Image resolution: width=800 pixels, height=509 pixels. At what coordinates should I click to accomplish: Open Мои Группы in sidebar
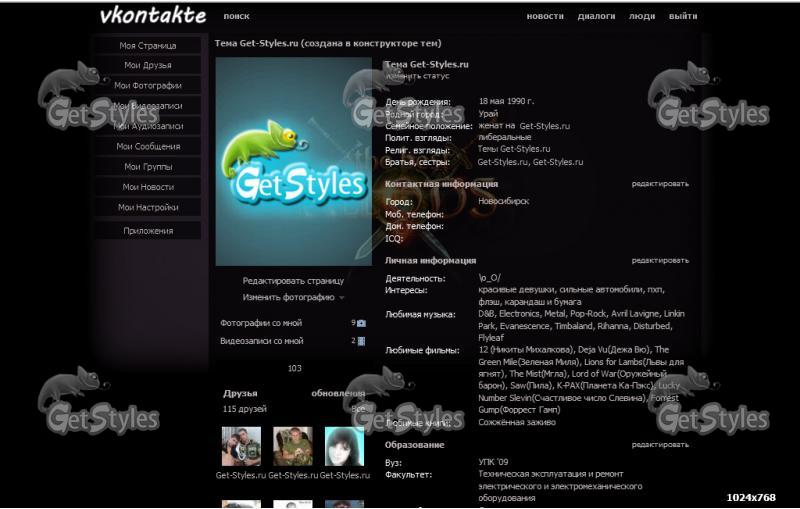click(148, 167)
